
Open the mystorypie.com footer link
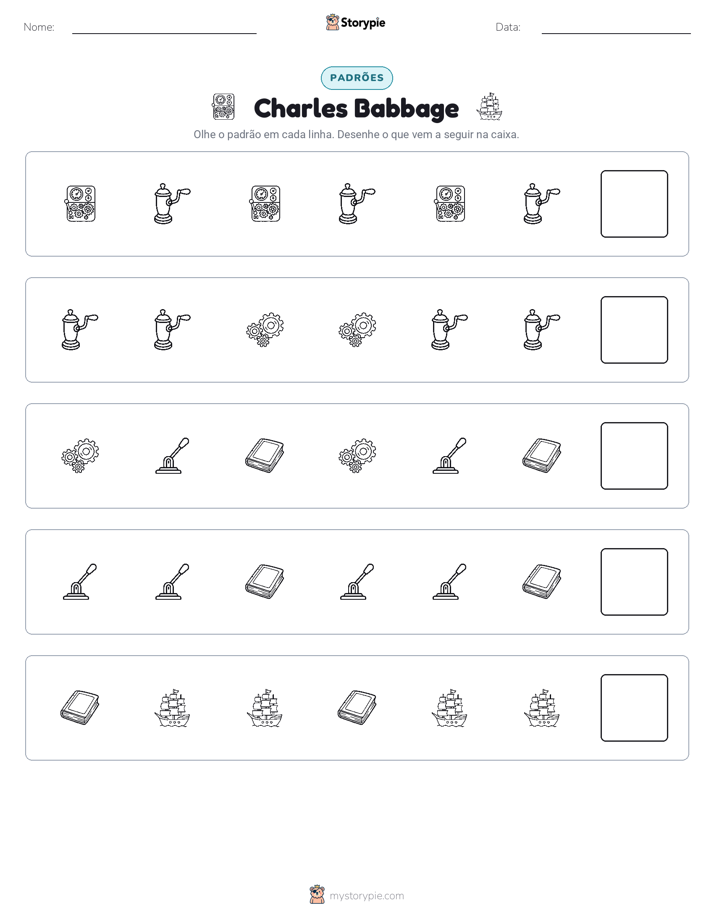click(366, 896)
